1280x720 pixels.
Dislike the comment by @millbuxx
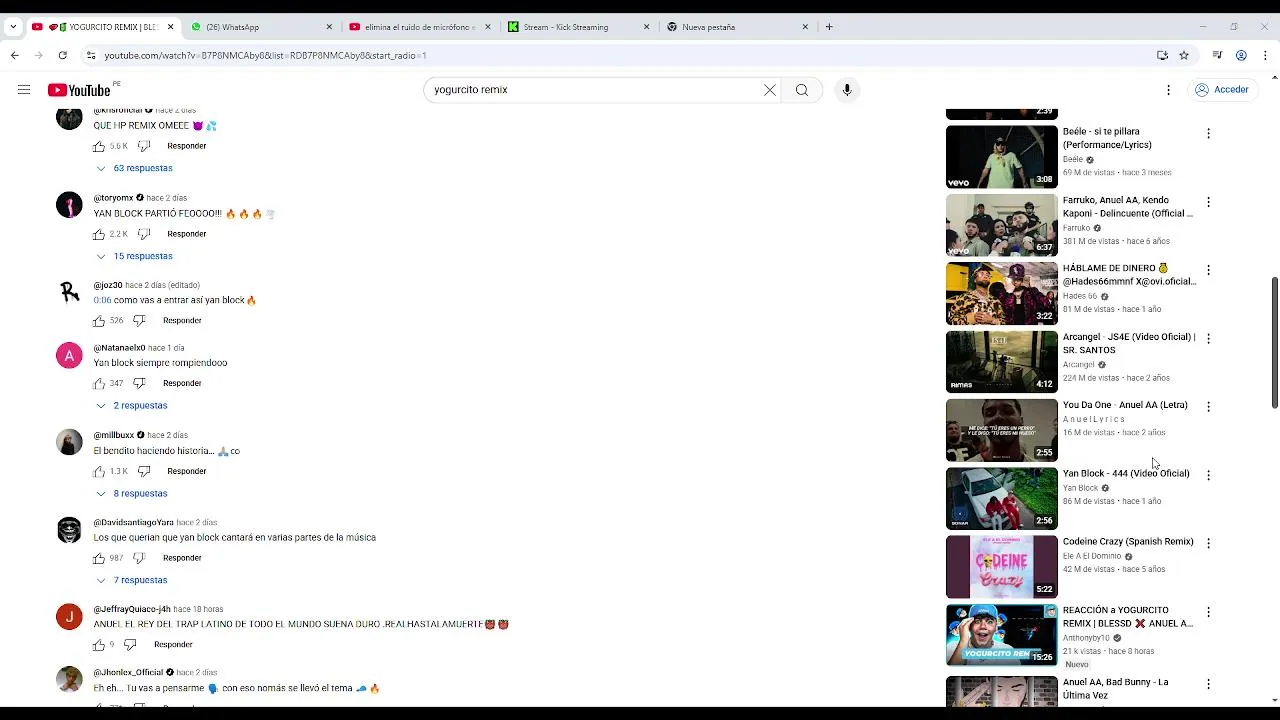tap(144, 471)
